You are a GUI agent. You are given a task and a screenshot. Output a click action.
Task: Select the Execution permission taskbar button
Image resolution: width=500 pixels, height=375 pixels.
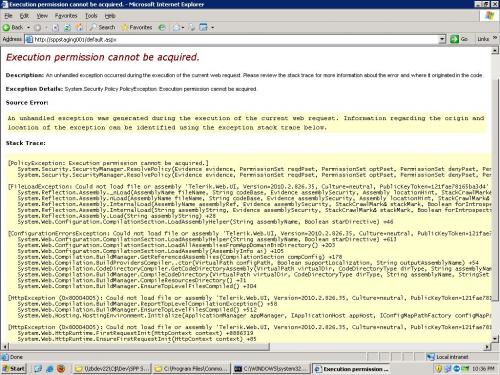(351, 369)
